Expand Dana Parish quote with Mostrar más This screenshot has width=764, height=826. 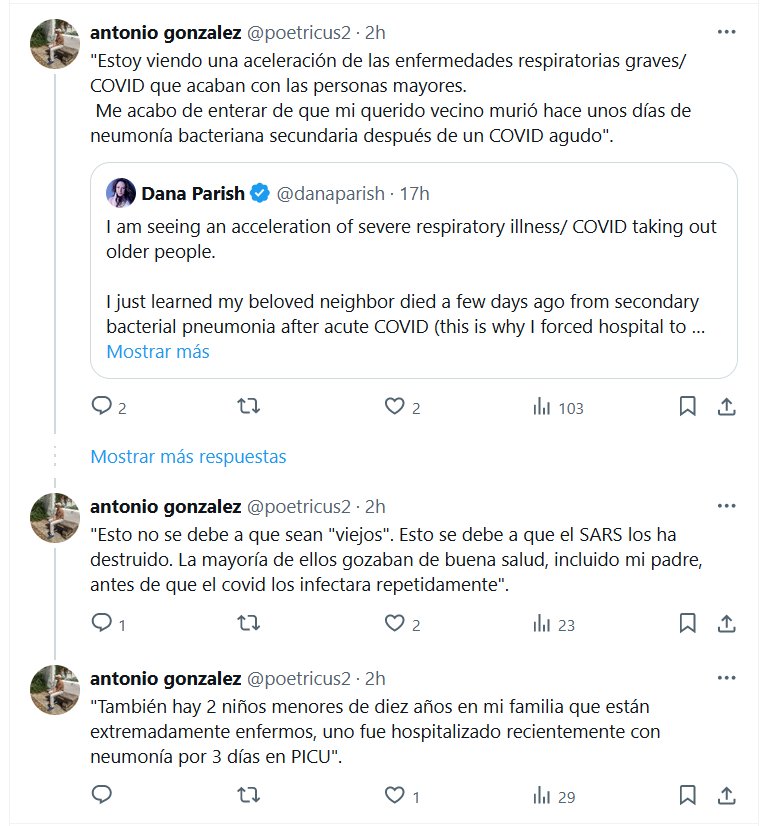click(158, 352)
